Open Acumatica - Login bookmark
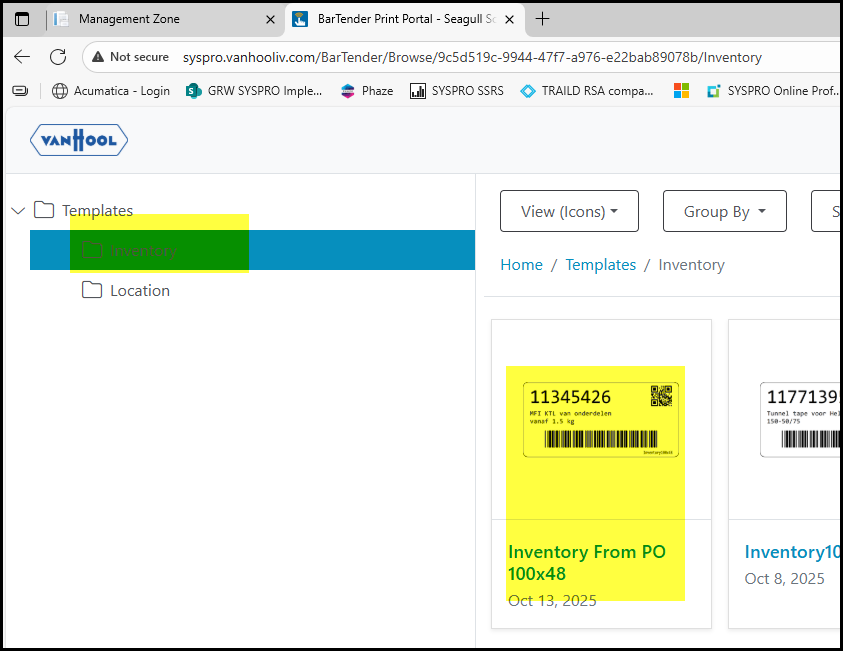The height and width of the screenshot is (651, 843). 110,91
